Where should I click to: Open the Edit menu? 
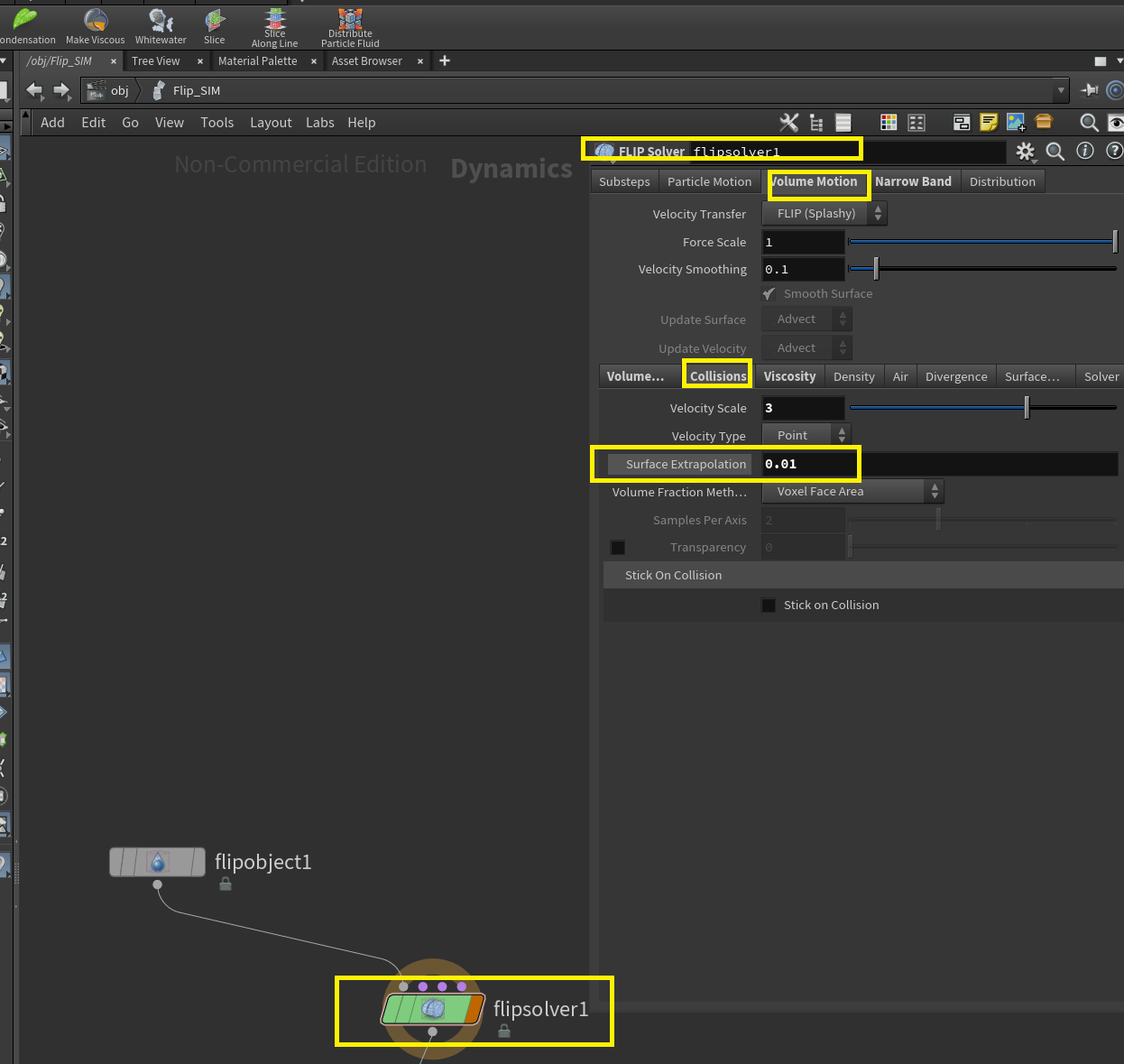pyautogui.click(x=94, y=123)
